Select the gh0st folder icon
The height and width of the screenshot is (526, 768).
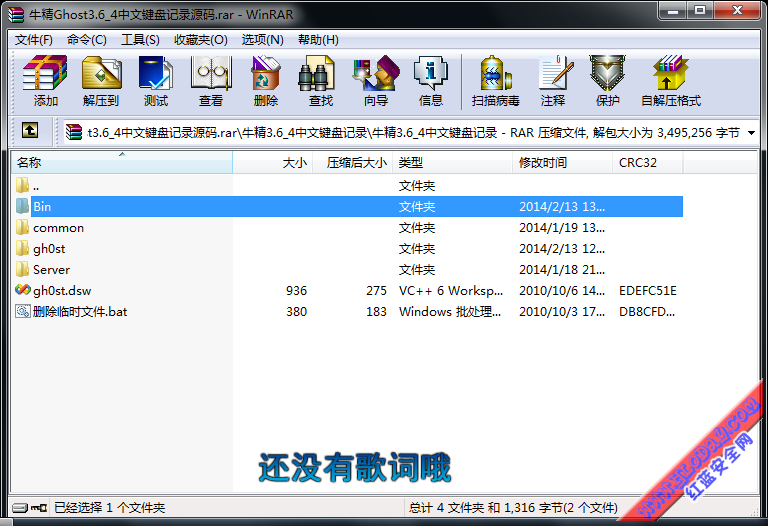(x=23, y=248)
